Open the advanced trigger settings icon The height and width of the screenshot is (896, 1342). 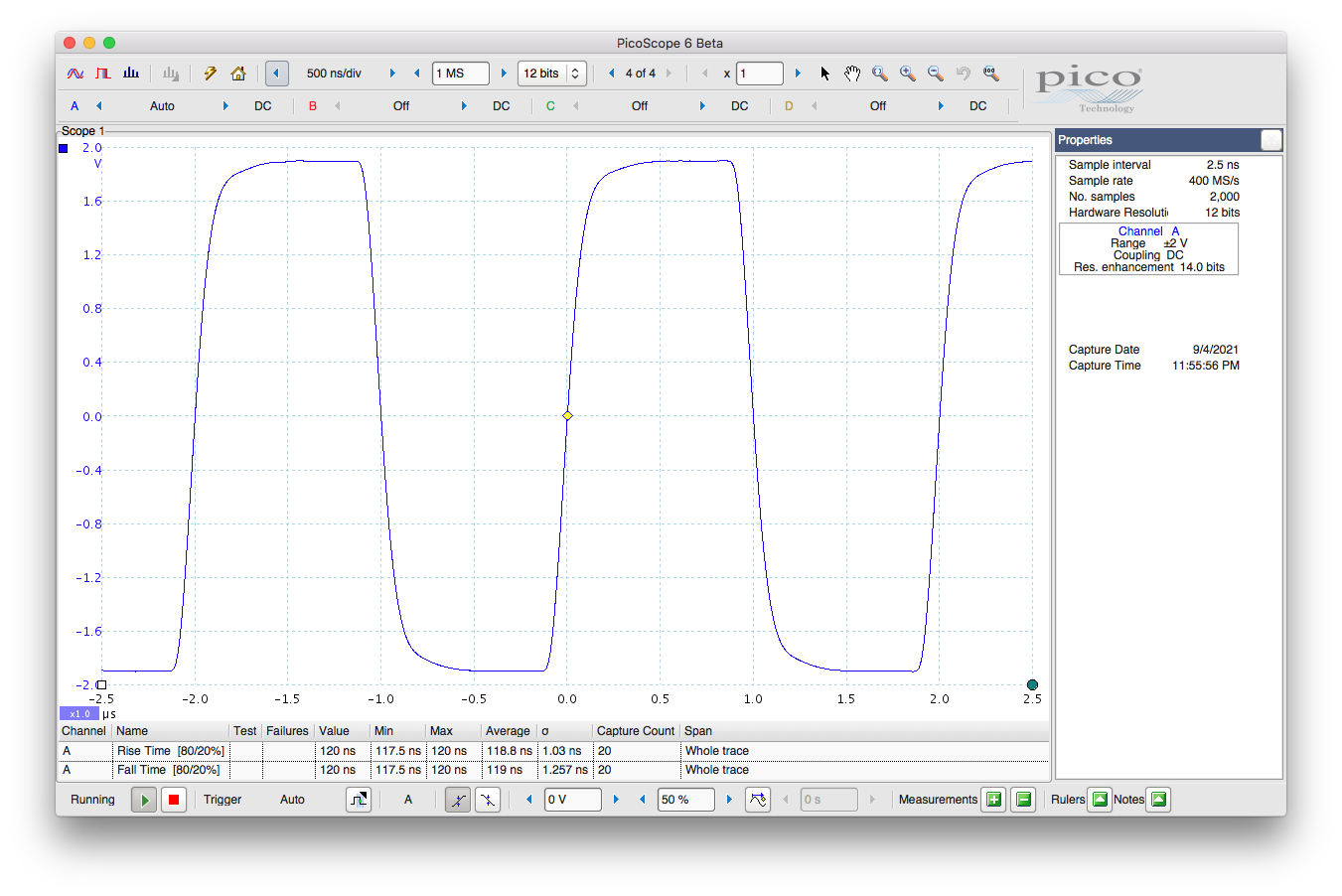coord(758,800)
